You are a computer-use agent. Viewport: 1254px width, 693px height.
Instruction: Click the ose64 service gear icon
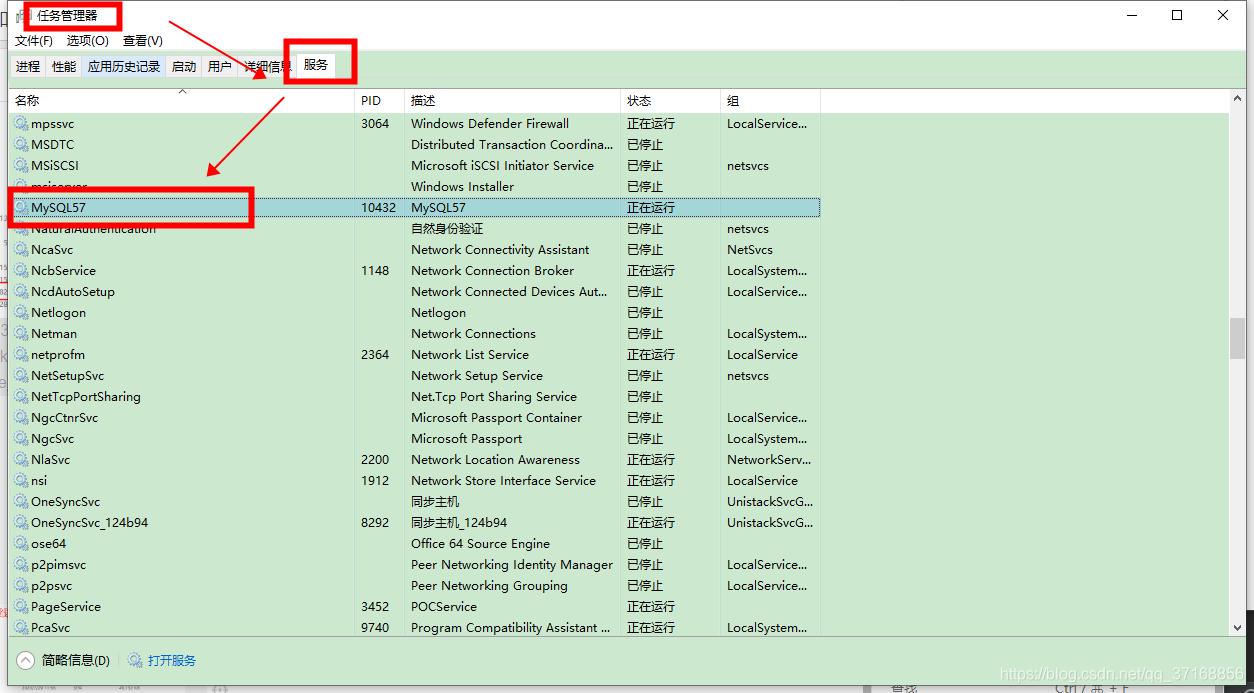pyautogui.click(x=22, y=544)
